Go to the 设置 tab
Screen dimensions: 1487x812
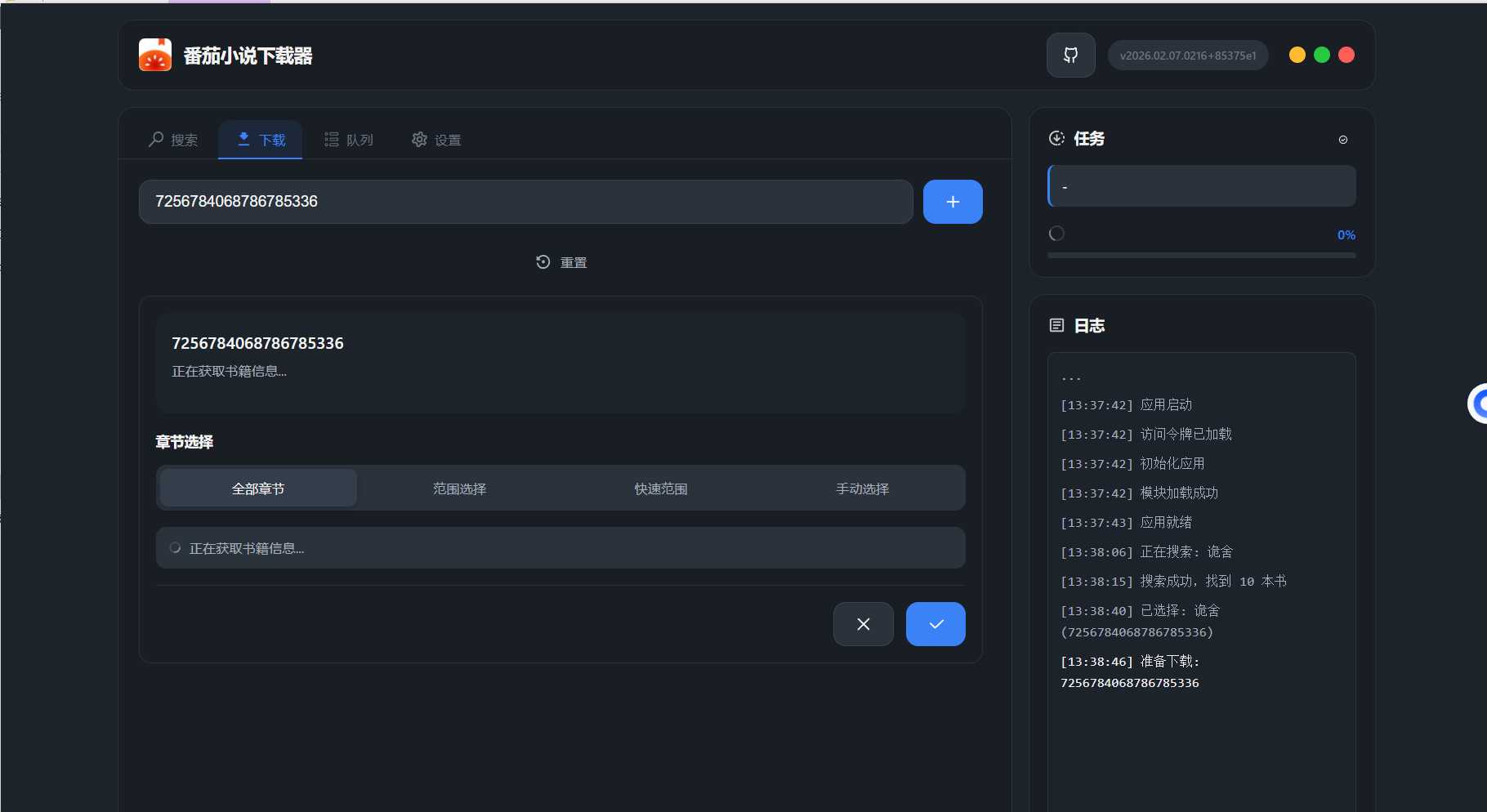(x=436, y=140)
